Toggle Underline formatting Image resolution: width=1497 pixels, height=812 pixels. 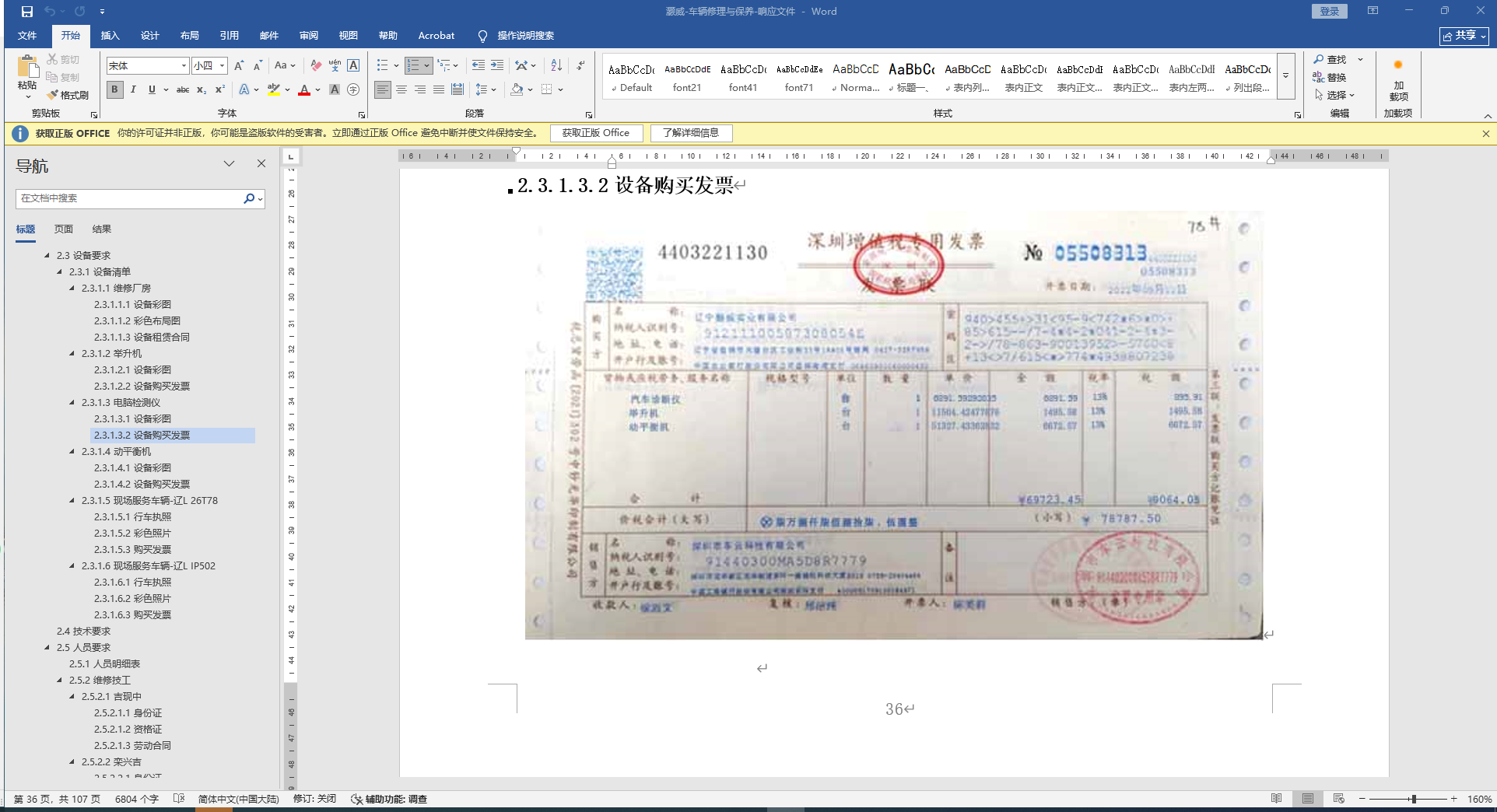(x=152, y=90)
